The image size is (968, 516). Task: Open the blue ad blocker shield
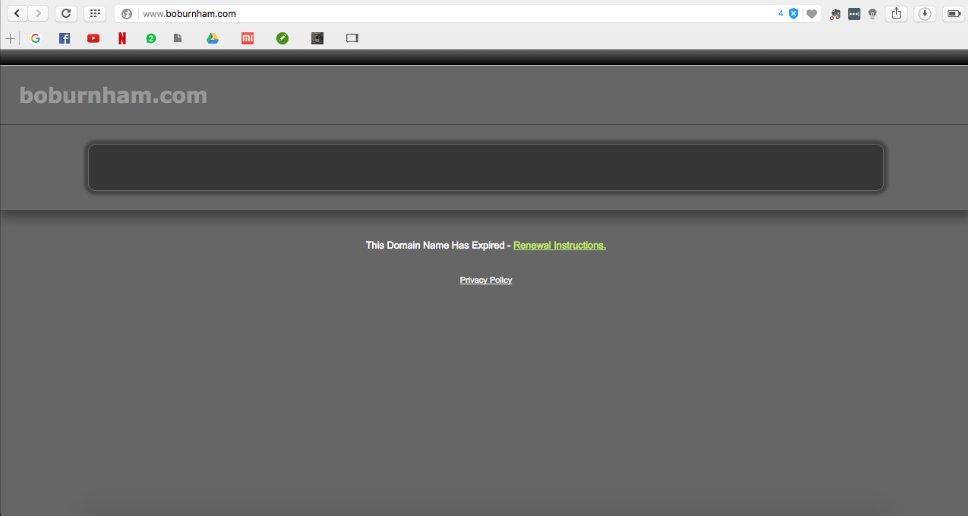(794, 14)
